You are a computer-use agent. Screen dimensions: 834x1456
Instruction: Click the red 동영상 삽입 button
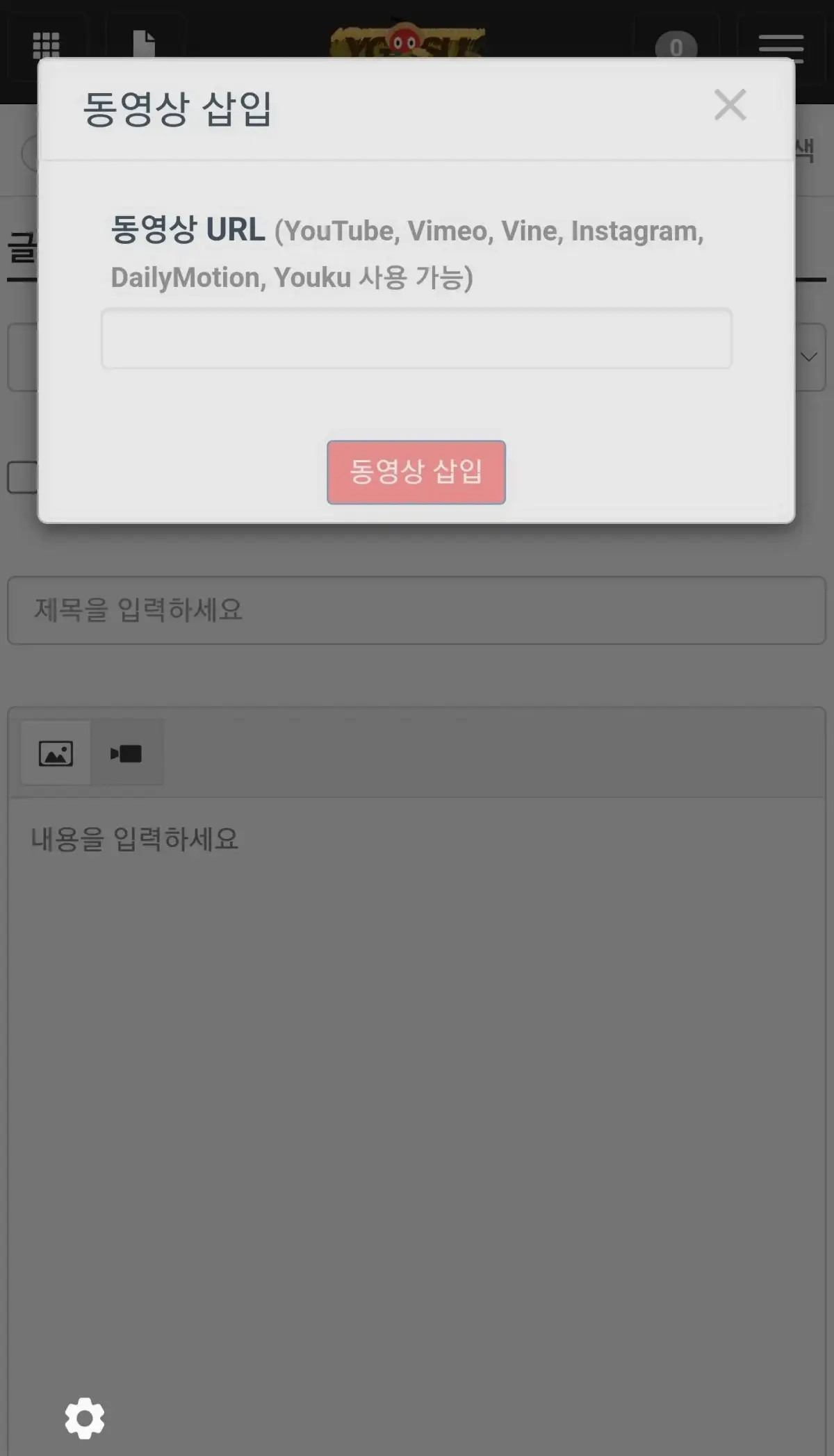tap(416, 472)
